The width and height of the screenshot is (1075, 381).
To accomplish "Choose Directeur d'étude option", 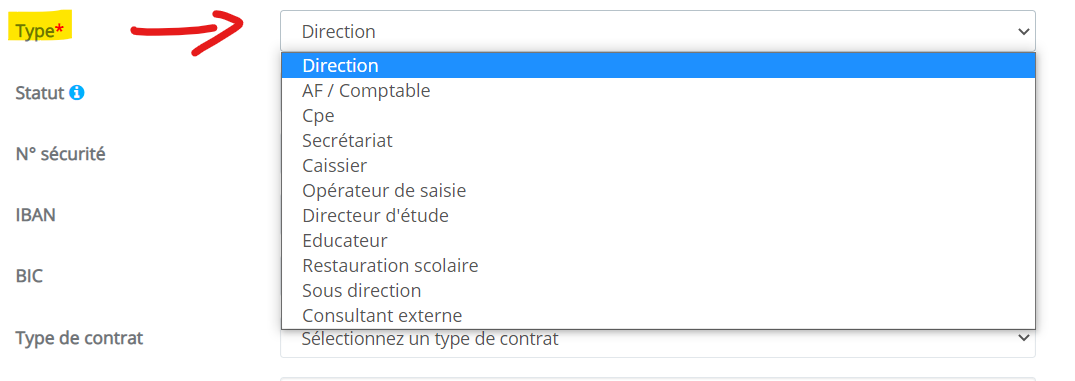I will tap(658, 216).
